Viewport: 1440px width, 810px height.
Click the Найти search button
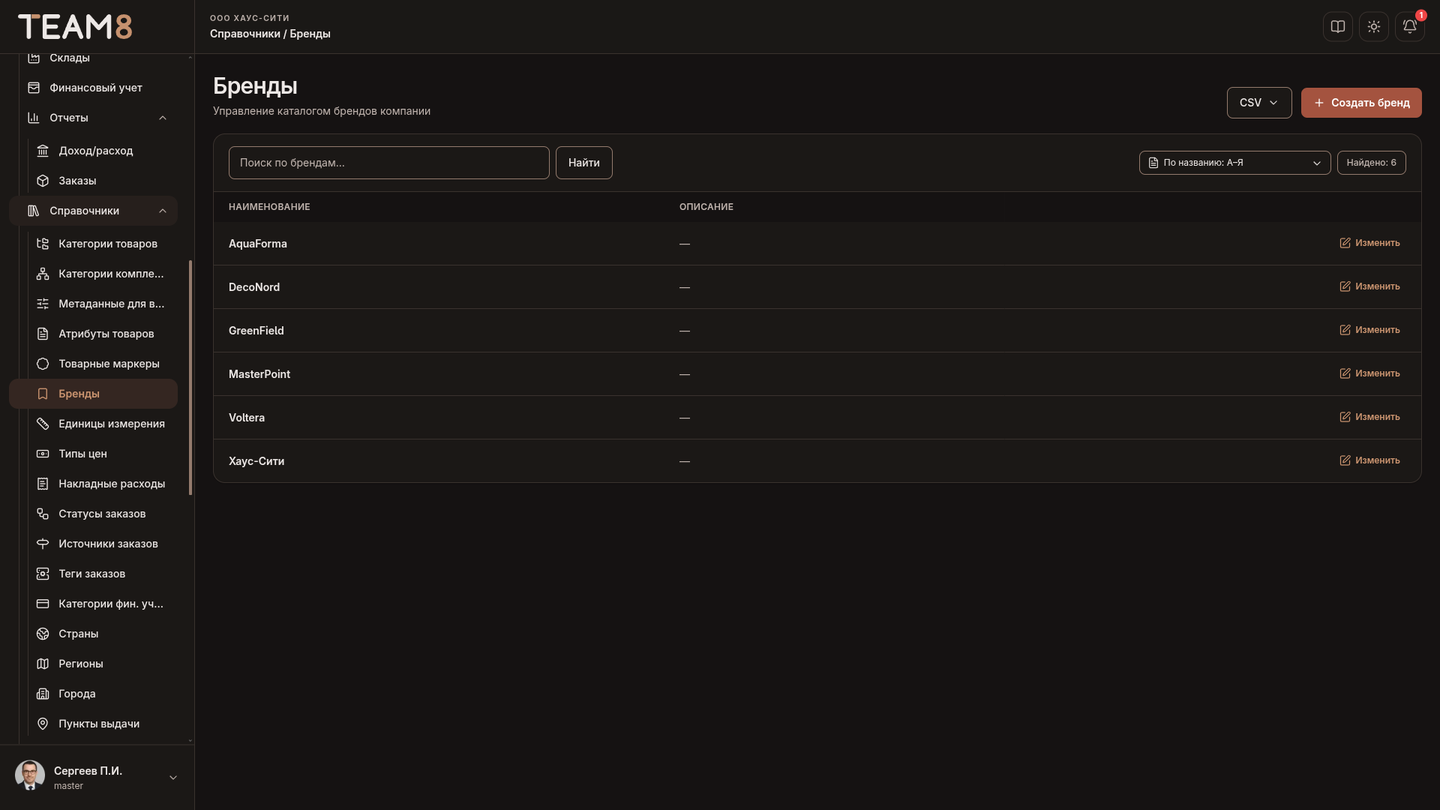point(584,163)
